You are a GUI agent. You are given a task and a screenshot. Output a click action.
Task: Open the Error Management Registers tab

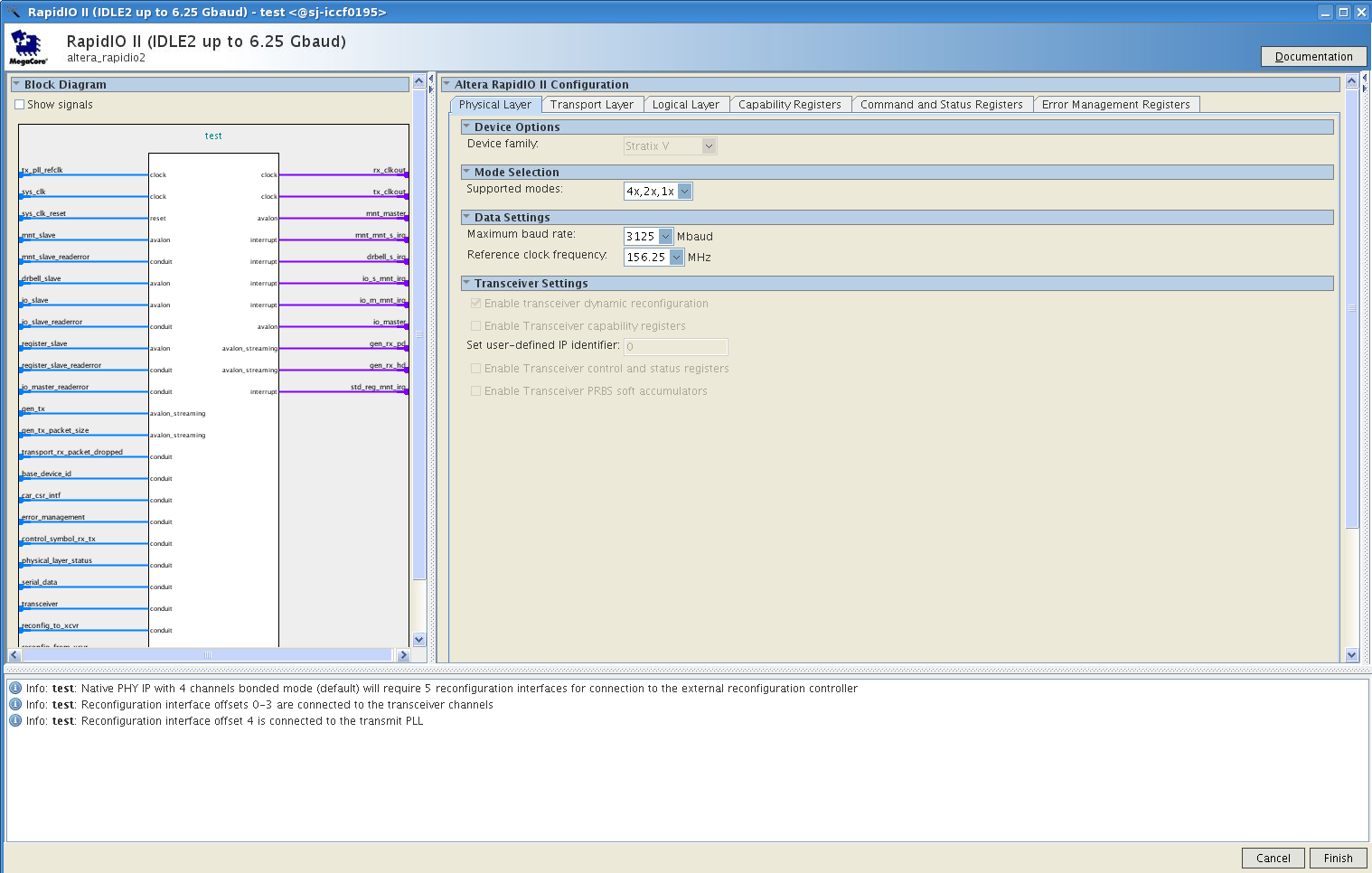point(1116,105)
